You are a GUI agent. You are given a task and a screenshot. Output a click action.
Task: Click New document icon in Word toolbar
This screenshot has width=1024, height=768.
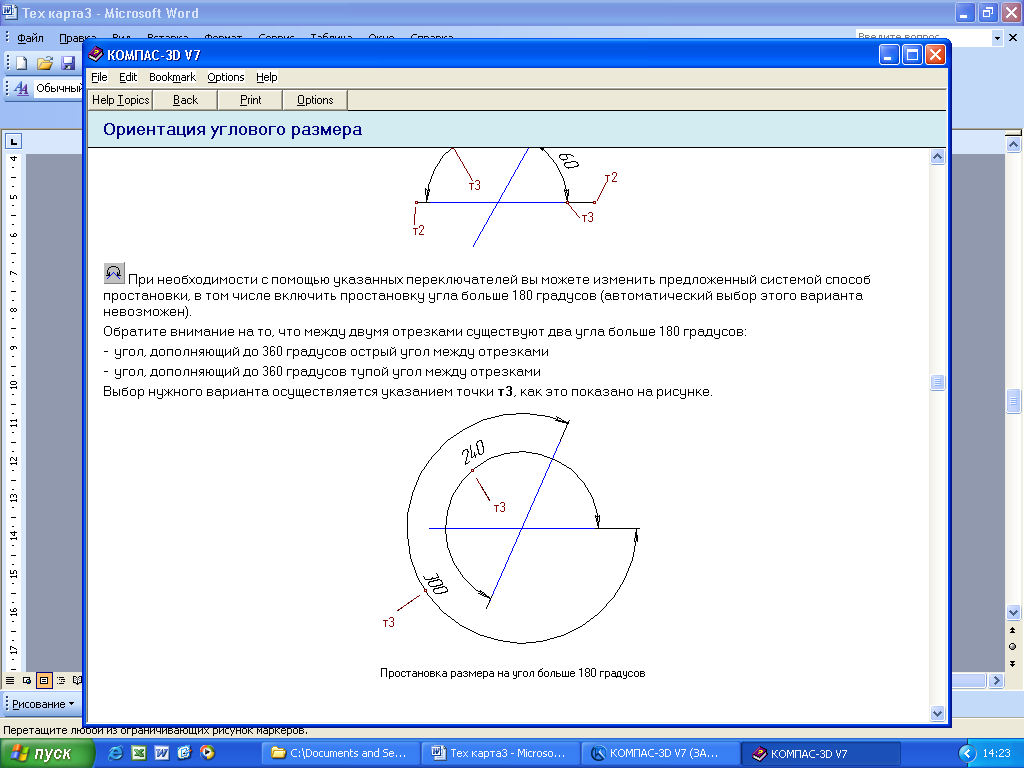point(22,63)
